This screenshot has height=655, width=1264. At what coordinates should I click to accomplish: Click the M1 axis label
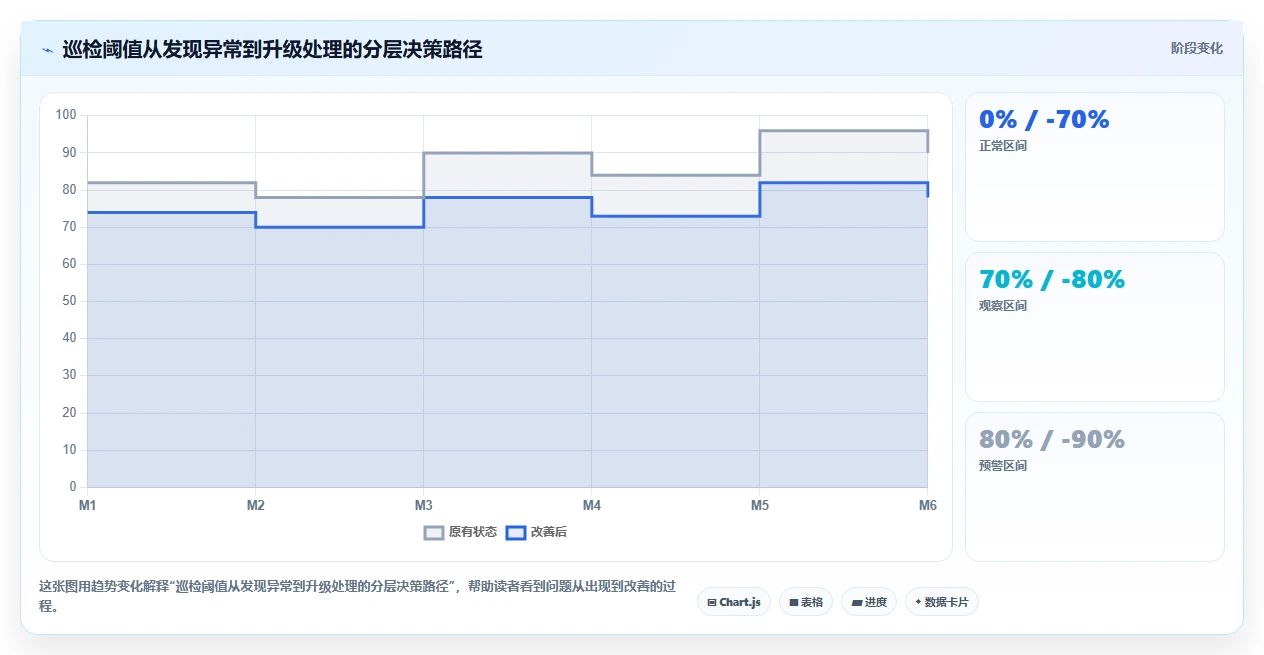pyautogui.click(x=88, y=506)
